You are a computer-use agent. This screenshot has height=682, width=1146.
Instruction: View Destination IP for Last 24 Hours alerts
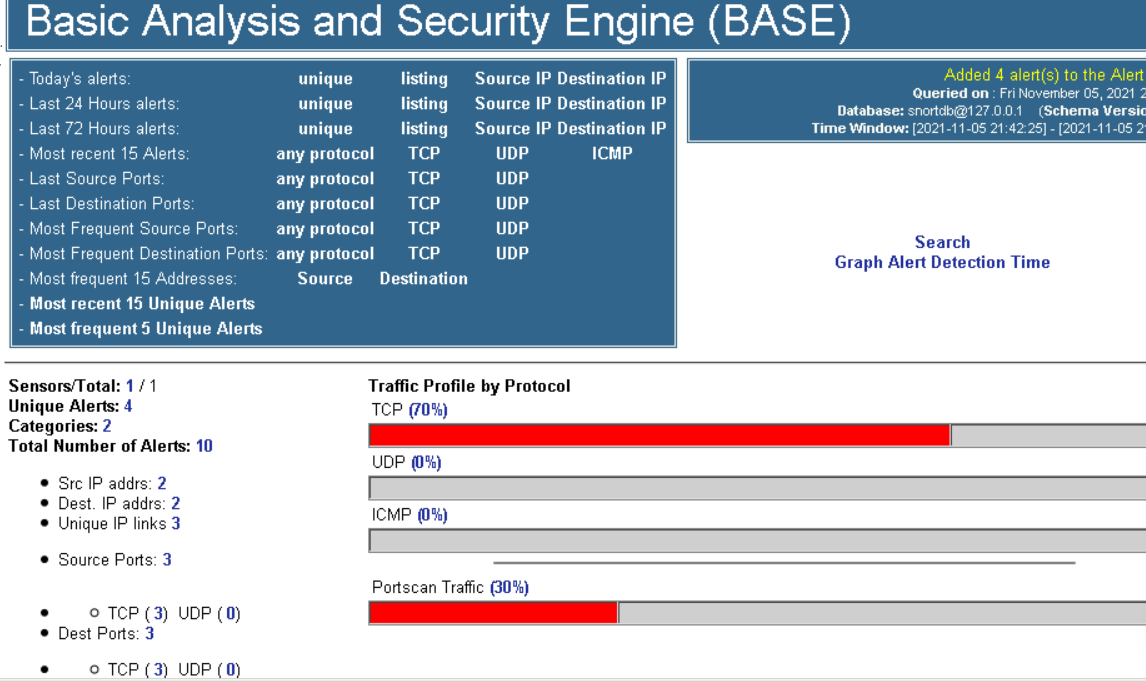tap(612, 104)
